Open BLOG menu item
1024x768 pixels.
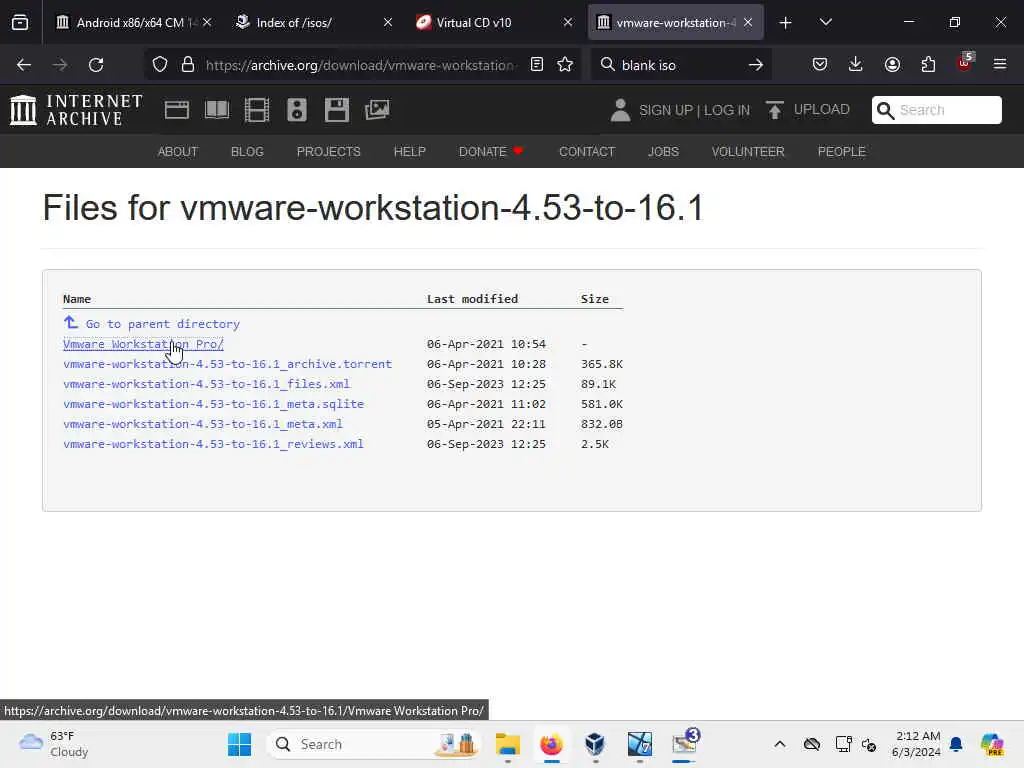[x=247, y=152]
